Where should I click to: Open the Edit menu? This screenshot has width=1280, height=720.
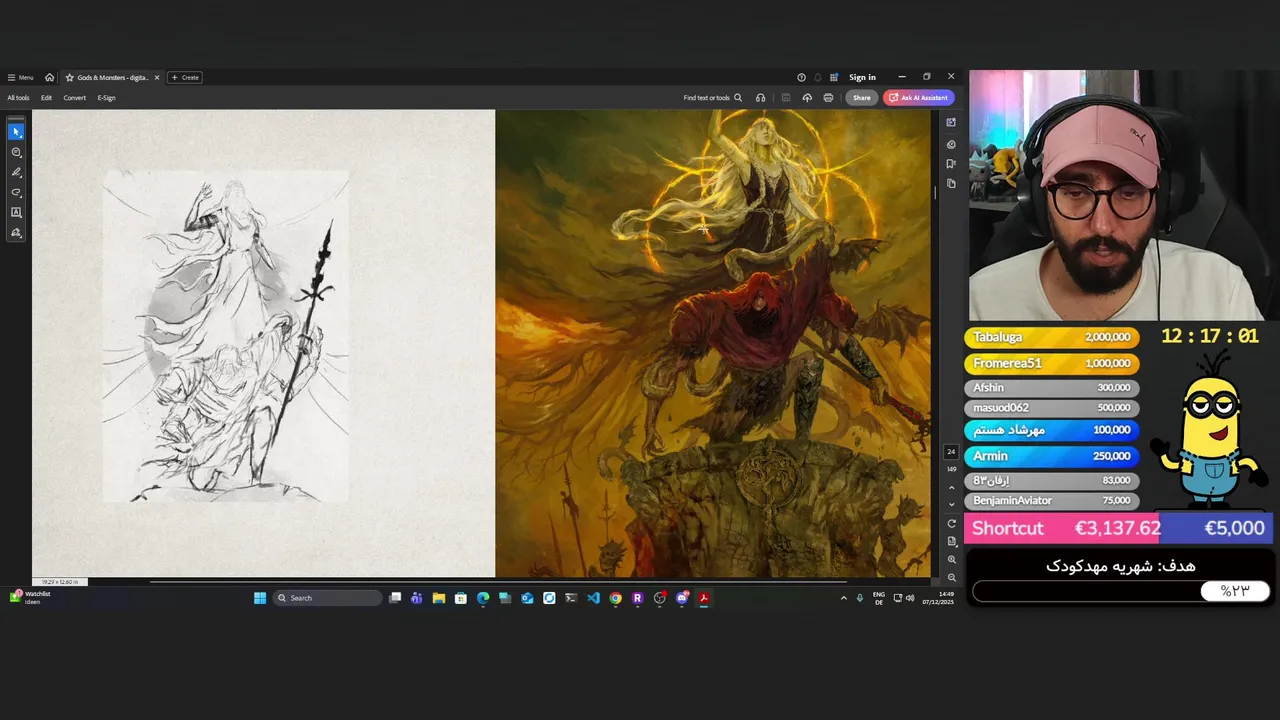click(x=46, y=98)
